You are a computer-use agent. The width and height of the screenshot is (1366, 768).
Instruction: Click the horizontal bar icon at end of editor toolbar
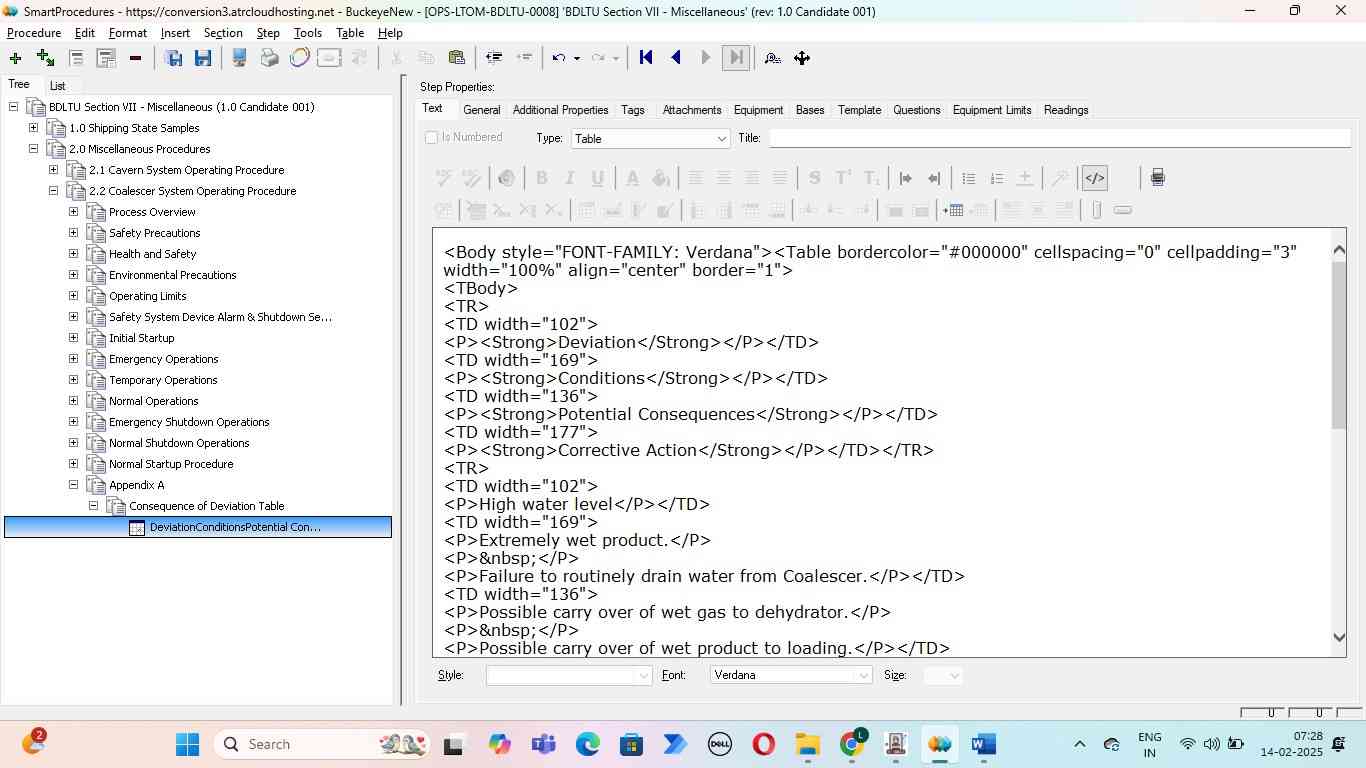(1123, 210)
